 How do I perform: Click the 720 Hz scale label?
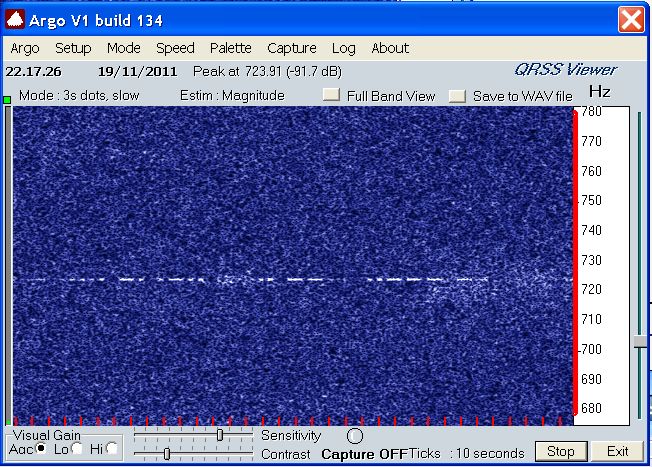tap(591, 289)
